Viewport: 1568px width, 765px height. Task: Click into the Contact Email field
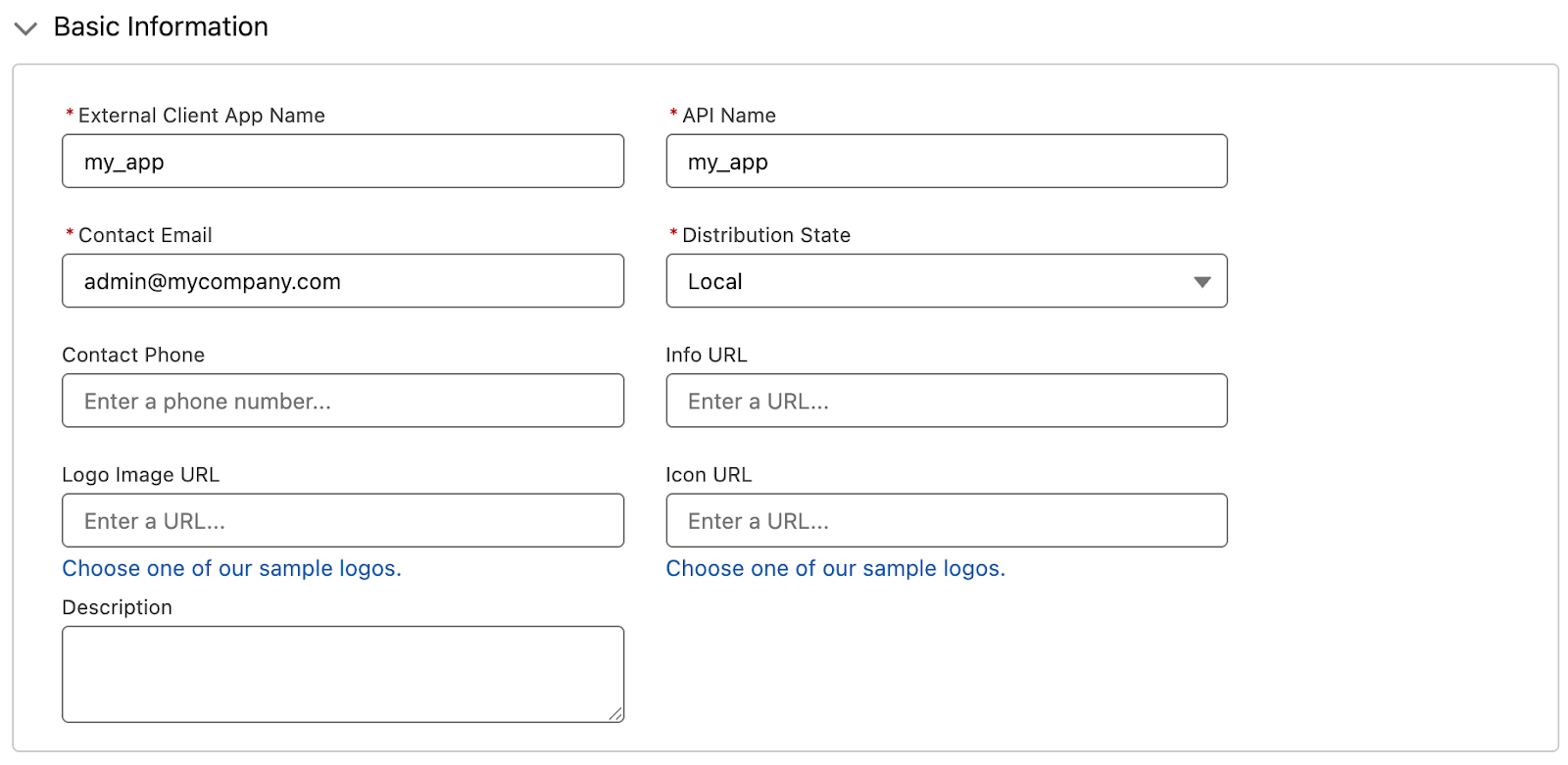pos(343,281)
